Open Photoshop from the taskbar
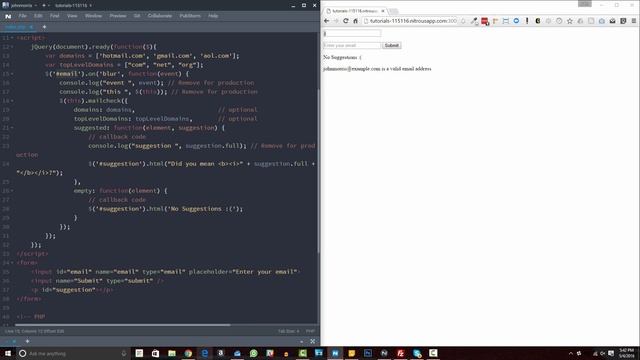Viewport: 640px width, 360px height. (x=368, y=353)
